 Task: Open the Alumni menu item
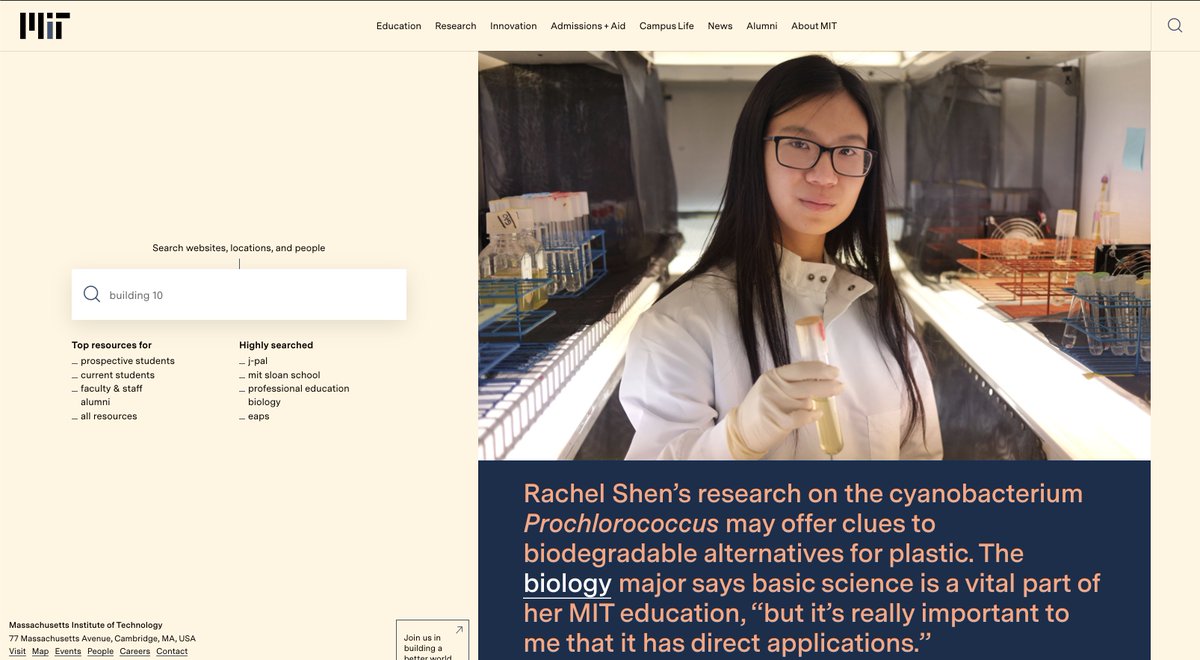(762, 26)
